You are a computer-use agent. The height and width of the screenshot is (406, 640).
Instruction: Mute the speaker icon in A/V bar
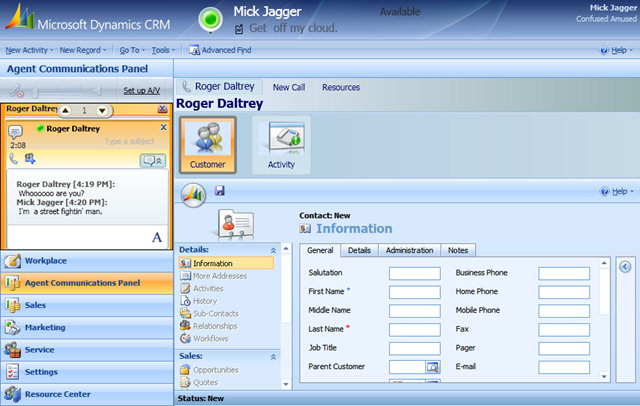pos(96,91)
